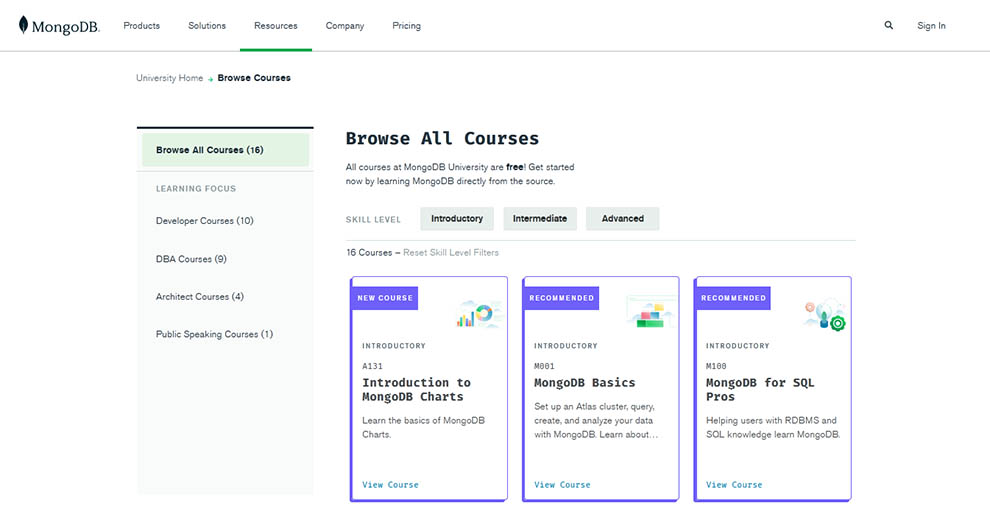Click the MongoDB Basics course illustration
This screenshot has width=990, height=517.
(650, 311)
